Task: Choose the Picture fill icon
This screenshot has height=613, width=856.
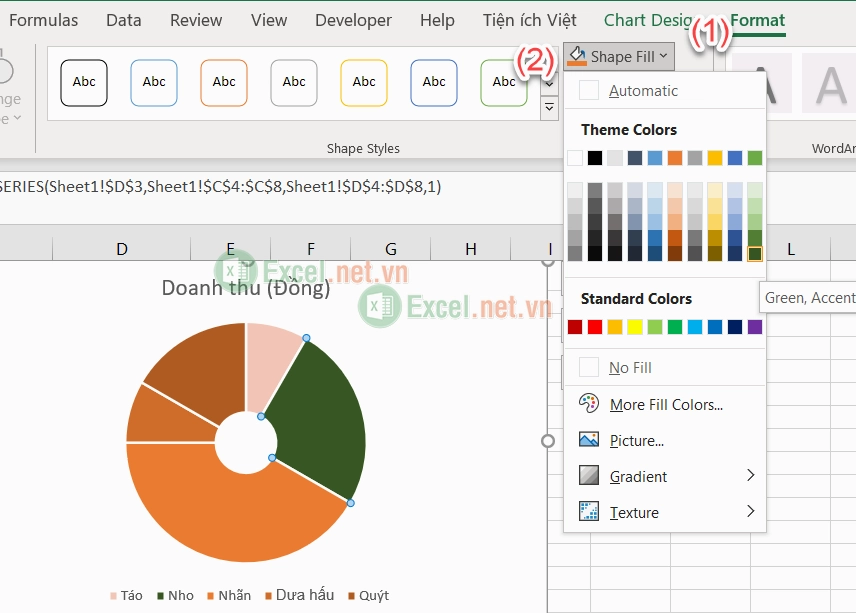Action: coord(588,440)
